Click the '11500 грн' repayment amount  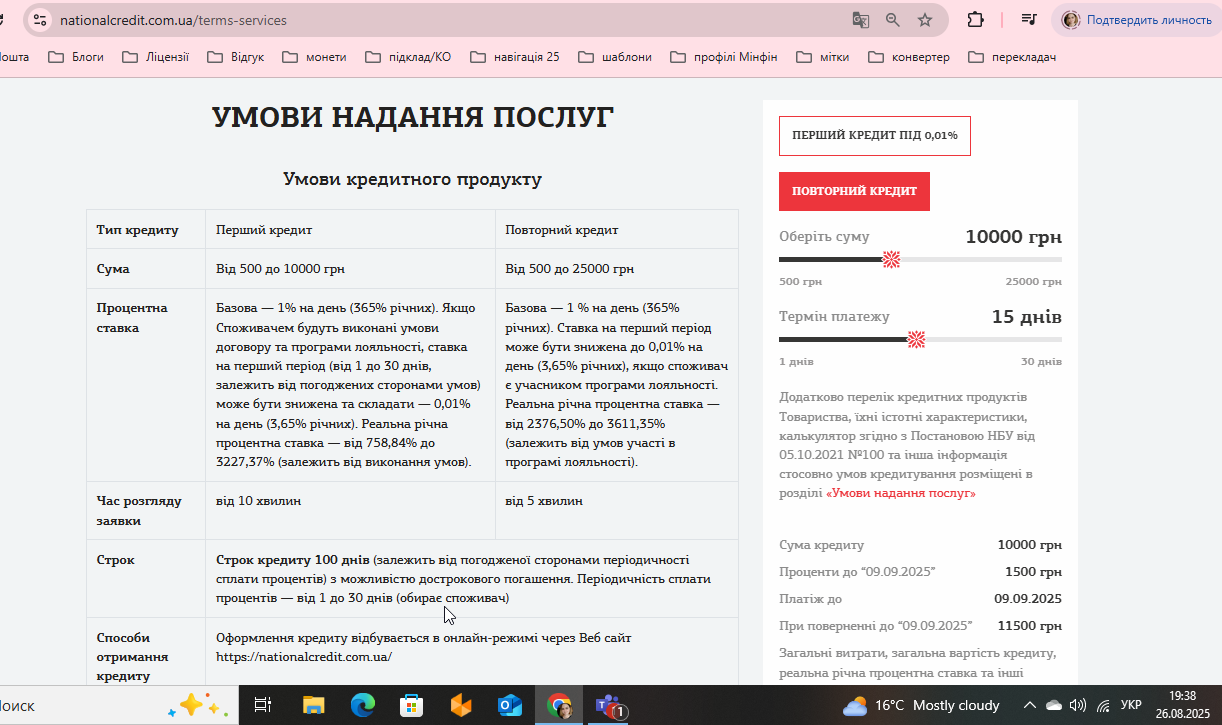pyautogui.click(x=1029, y=625)
